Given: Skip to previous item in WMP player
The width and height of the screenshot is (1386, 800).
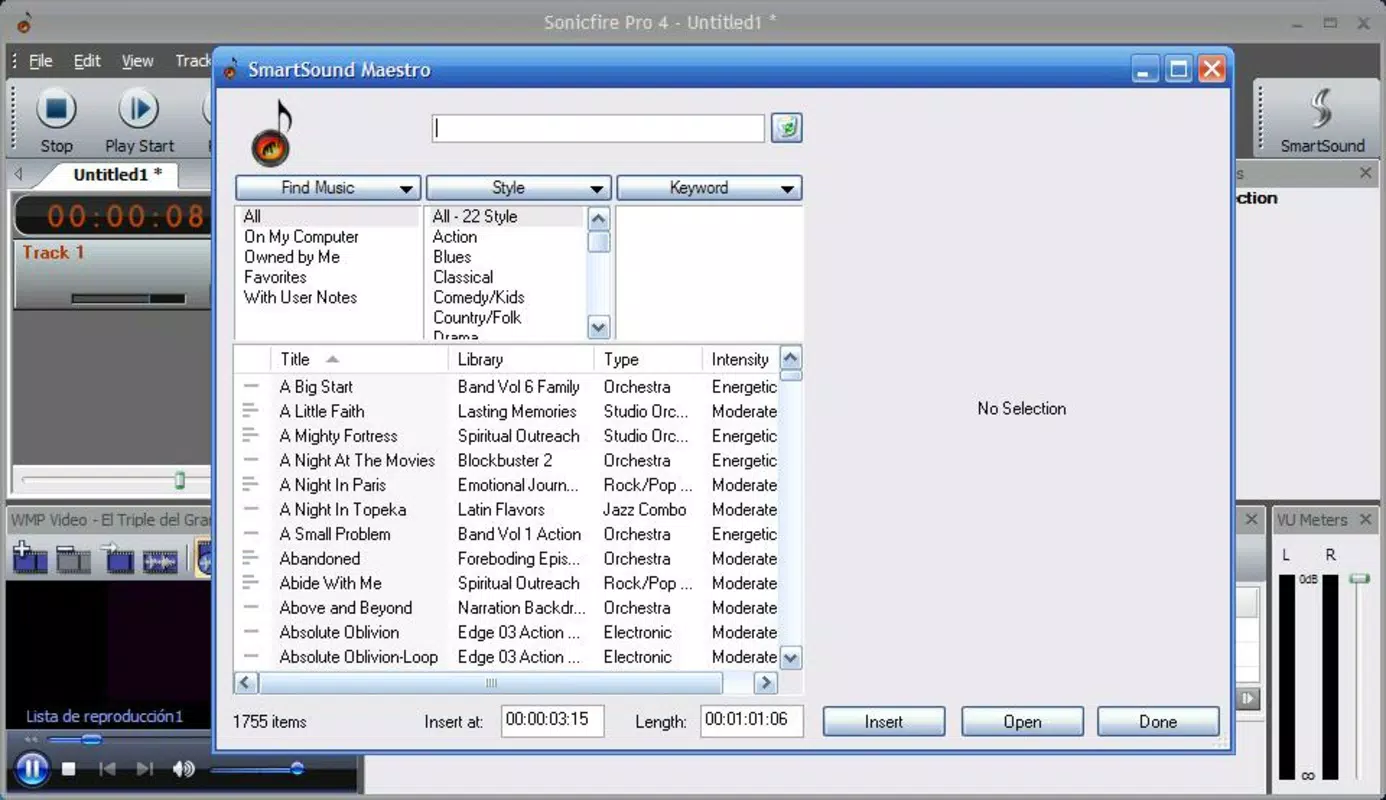Looking at the screenshot, I should click(x=108, y=769).
